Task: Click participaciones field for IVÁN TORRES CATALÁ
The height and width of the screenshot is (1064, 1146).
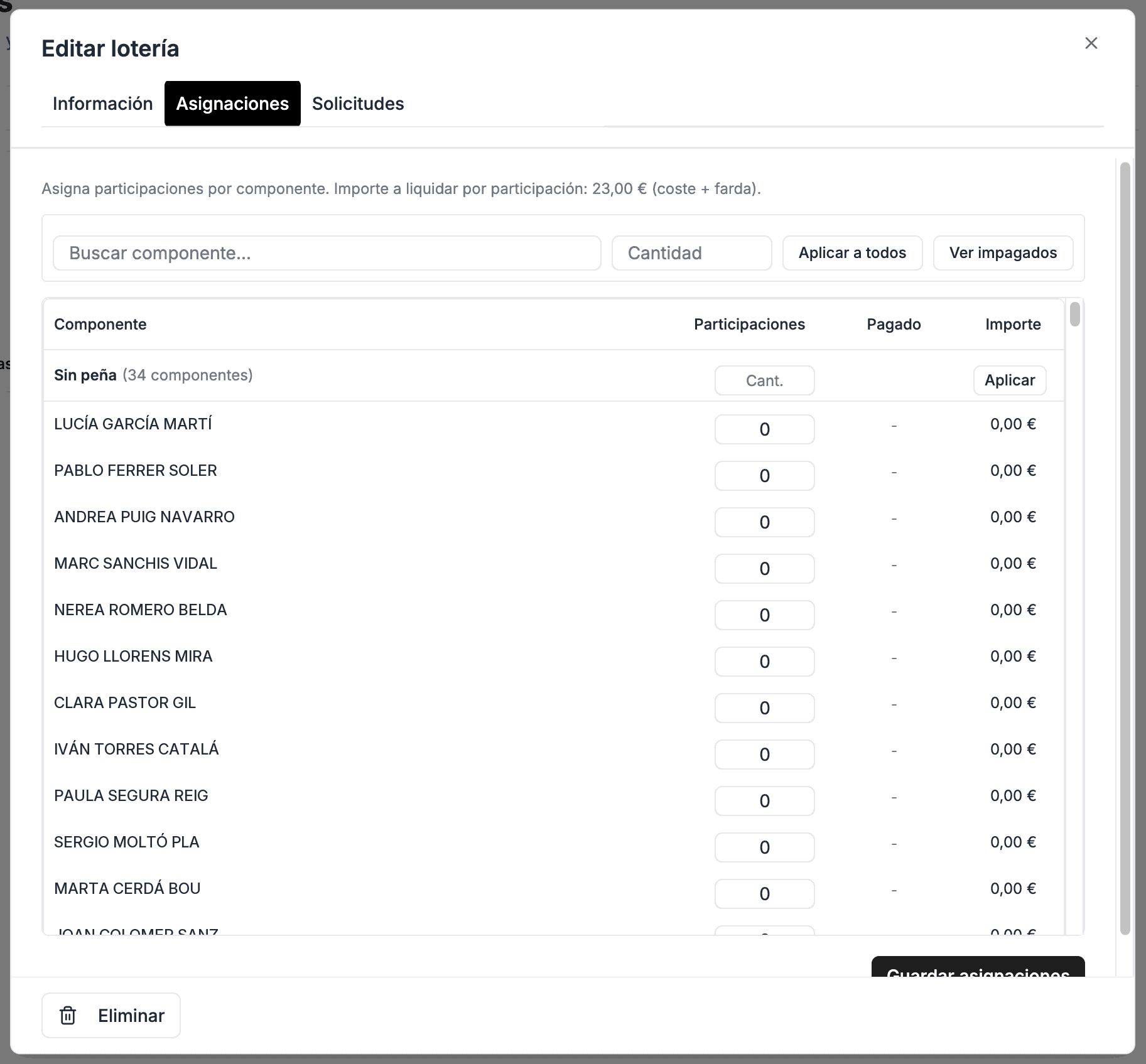Action: click(x=764, y=755)
